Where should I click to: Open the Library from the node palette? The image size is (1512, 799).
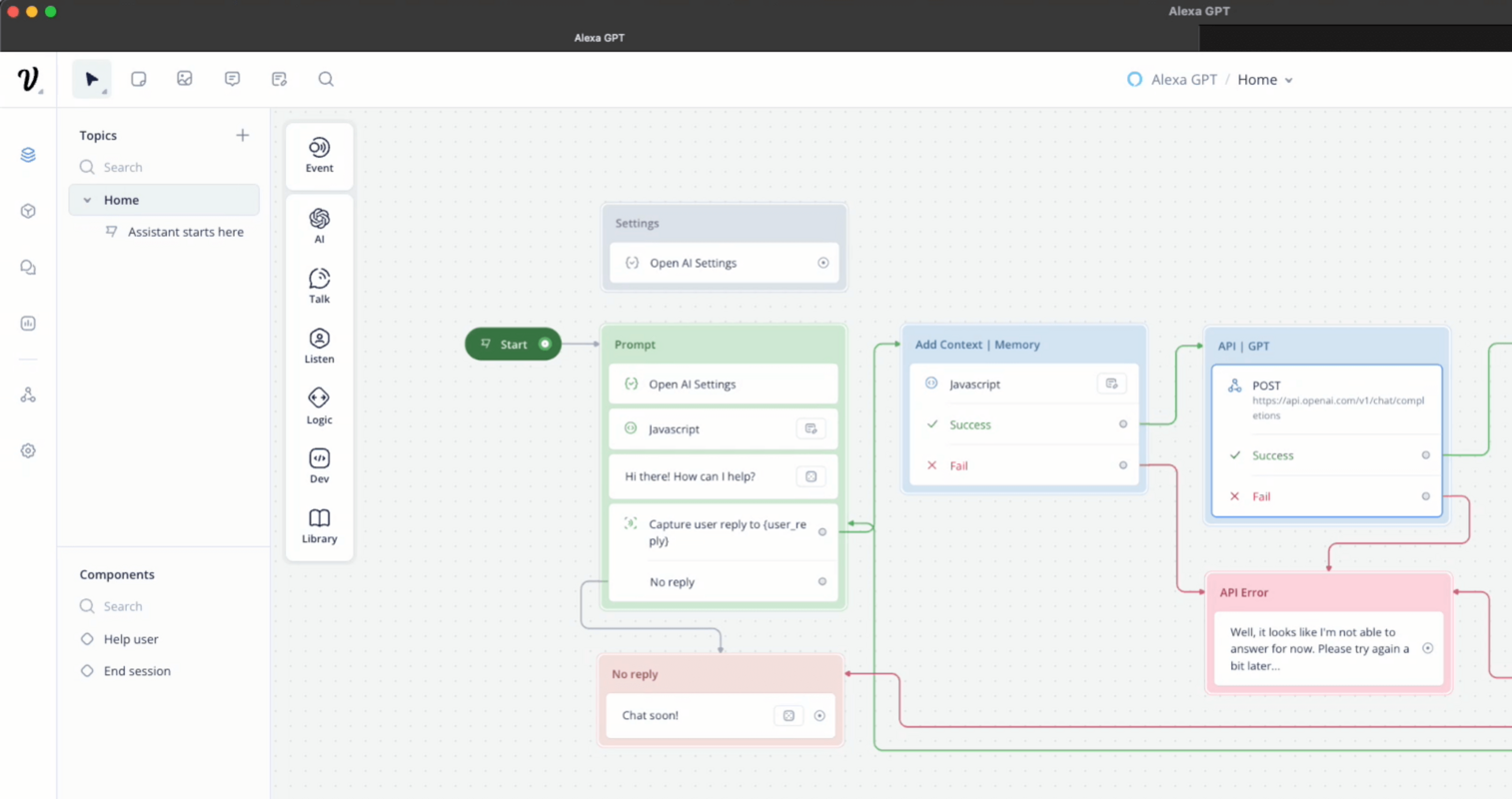tap(319, 524)
